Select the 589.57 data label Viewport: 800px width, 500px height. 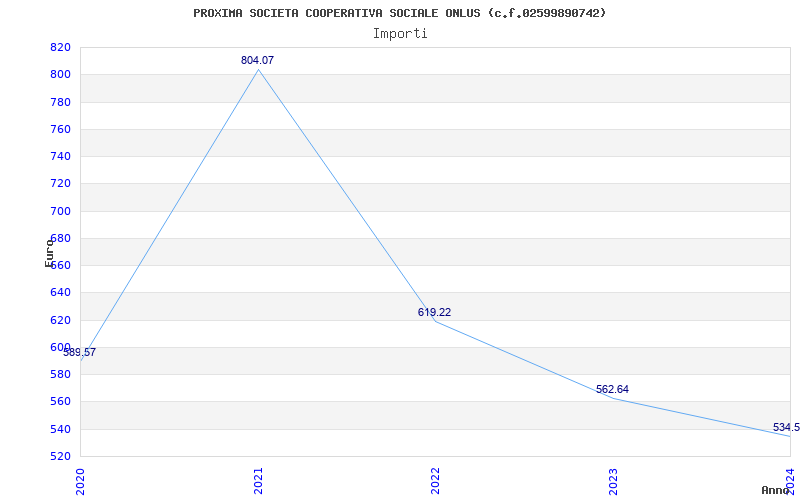coord(80,352)
